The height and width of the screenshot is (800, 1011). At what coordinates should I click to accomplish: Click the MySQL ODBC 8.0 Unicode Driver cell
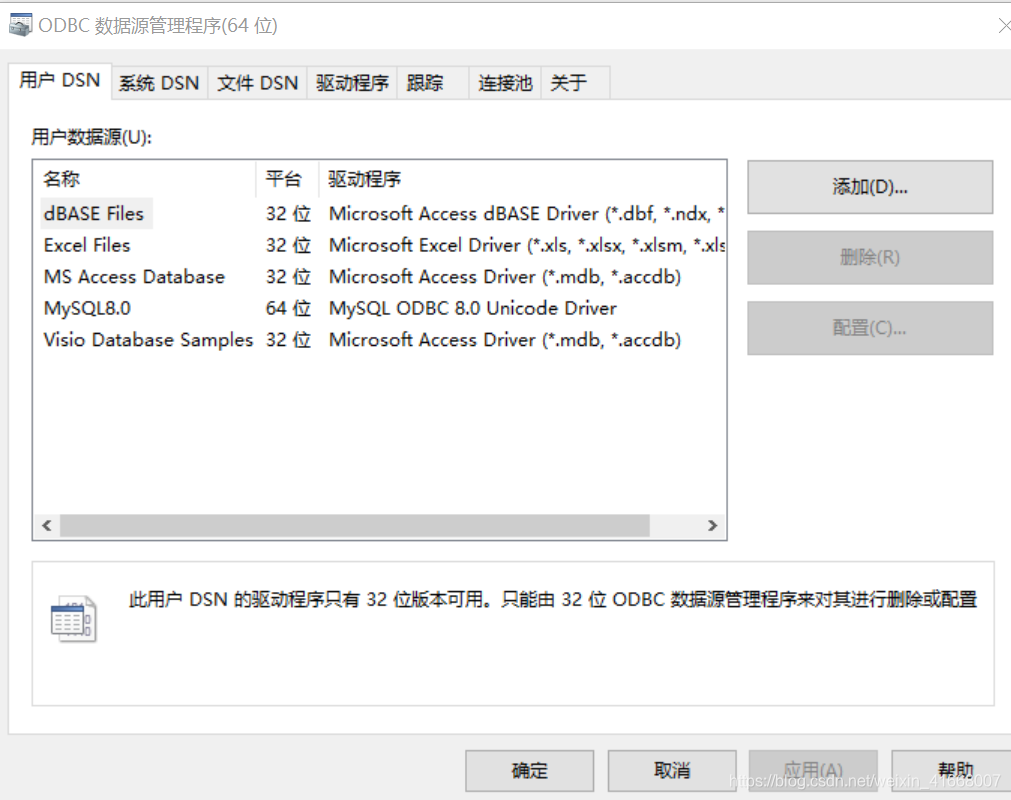473,308
